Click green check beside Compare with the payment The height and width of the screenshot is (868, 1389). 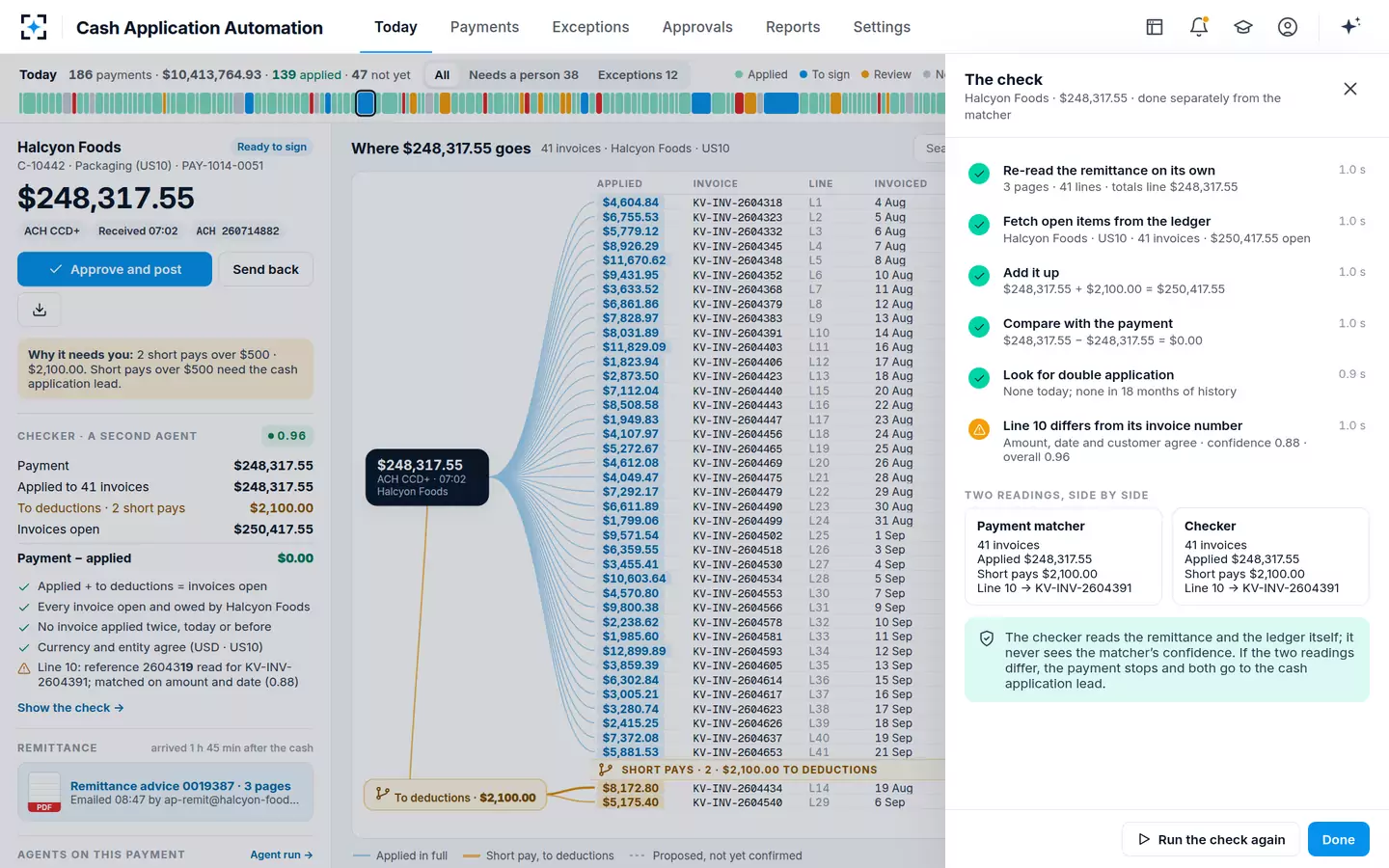click(979, 327)
